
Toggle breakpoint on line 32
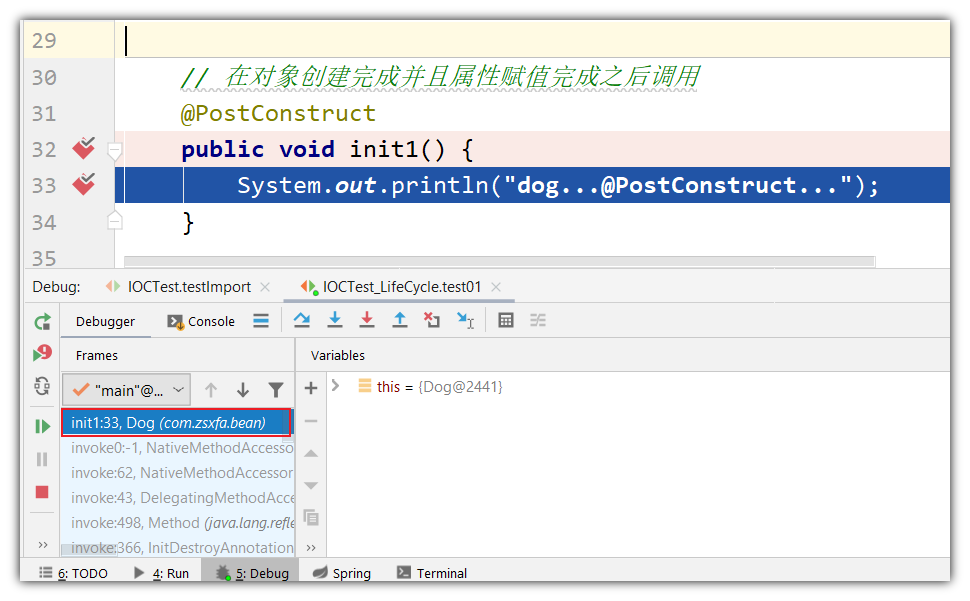point(84,149)
